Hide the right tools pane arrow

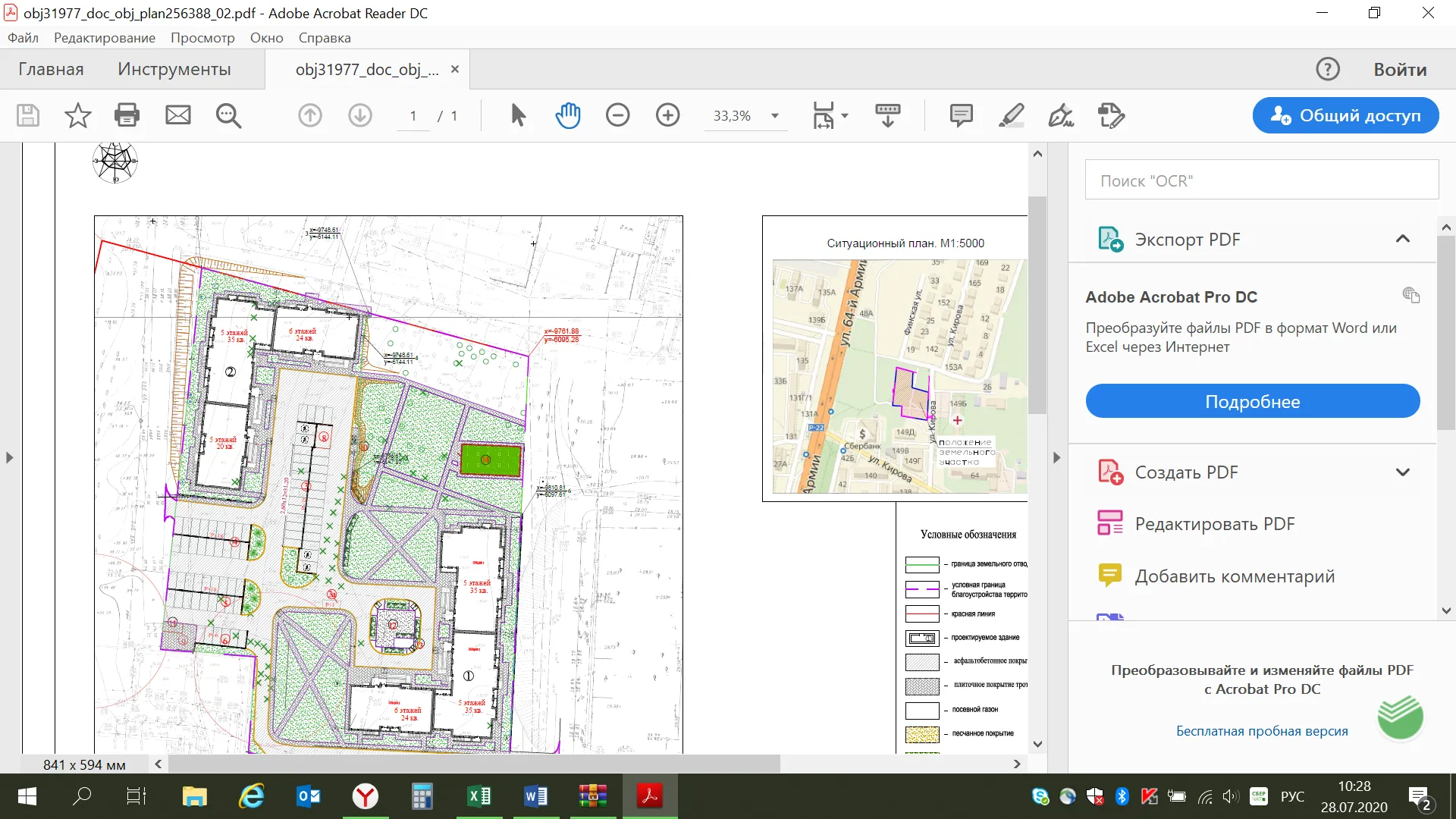pyautogui.click(x=1056, y=457)
